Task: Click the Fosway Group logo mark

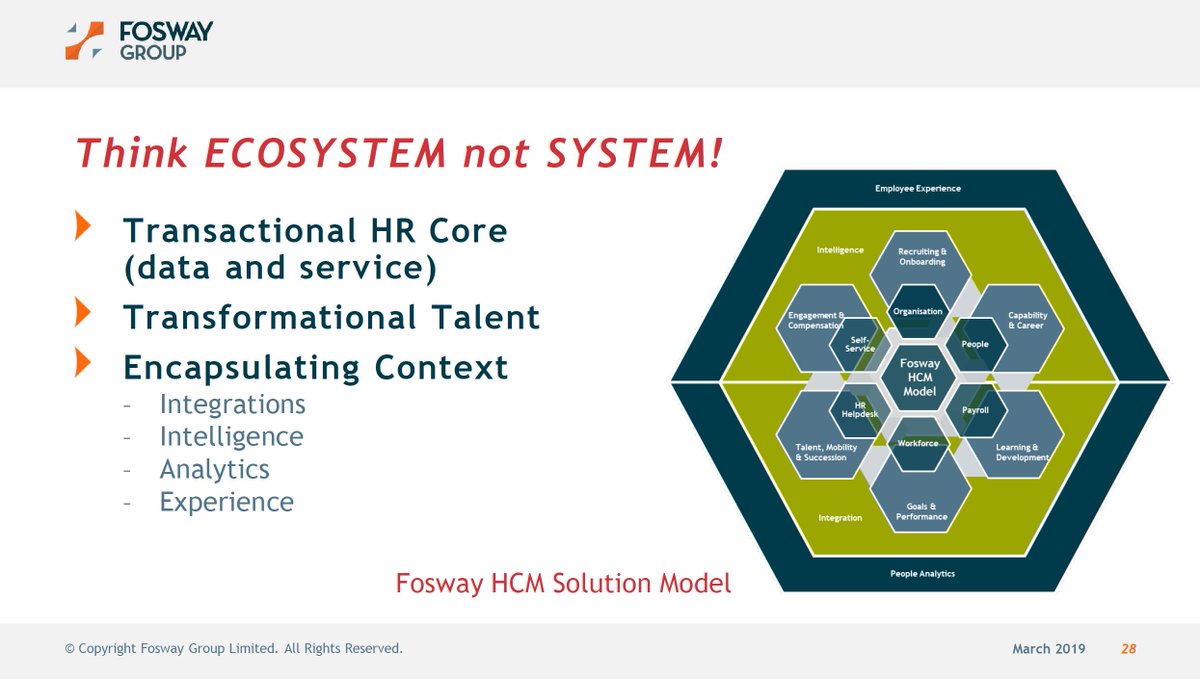Action: point(84,41)
